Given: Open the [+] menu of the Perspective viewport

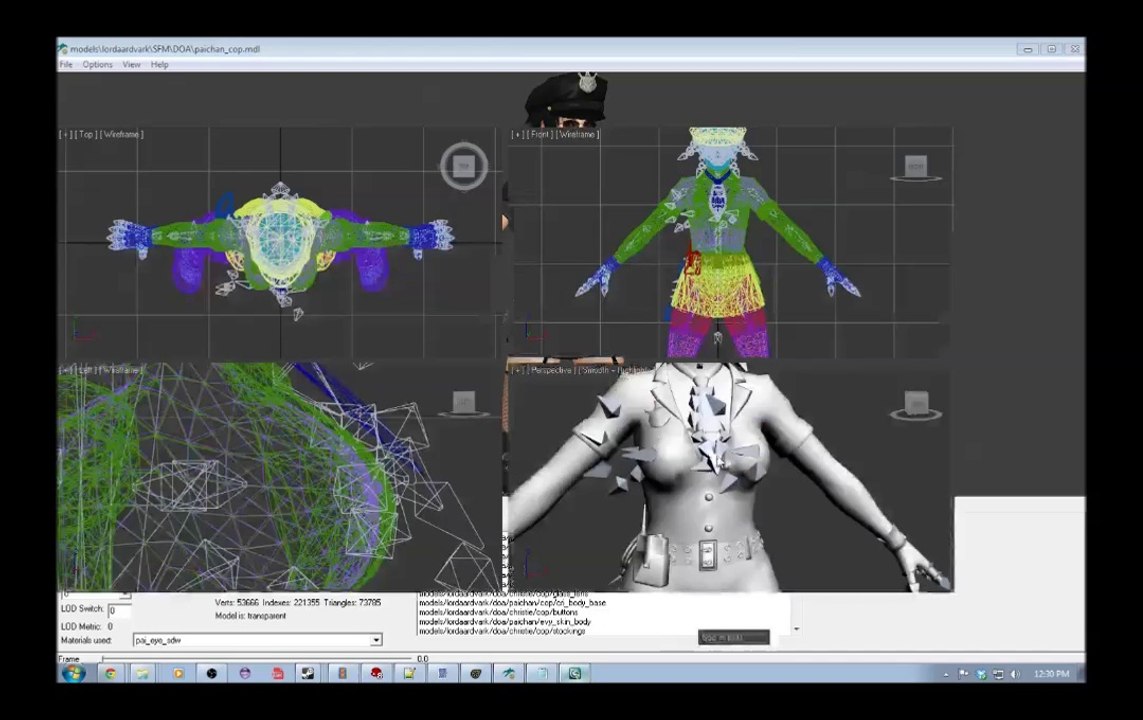Looking at the screenshot, I should point(518,370).
